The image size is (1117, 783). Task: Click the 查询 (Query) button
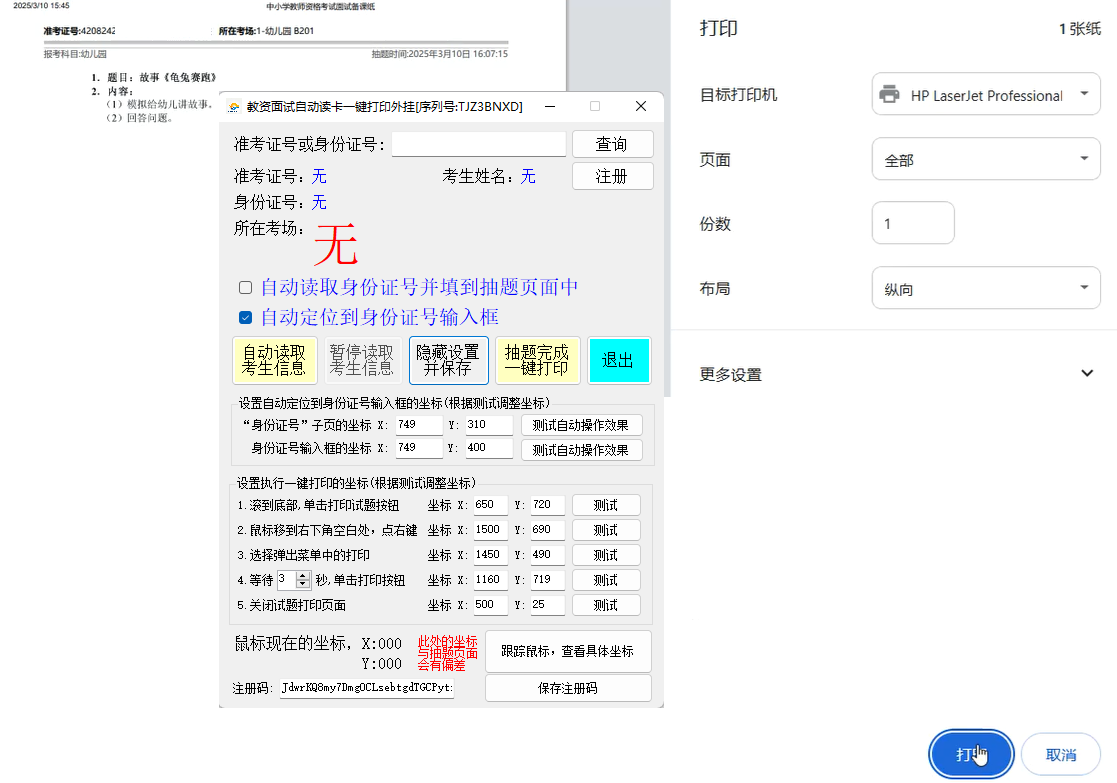click(x=612, y=143)
